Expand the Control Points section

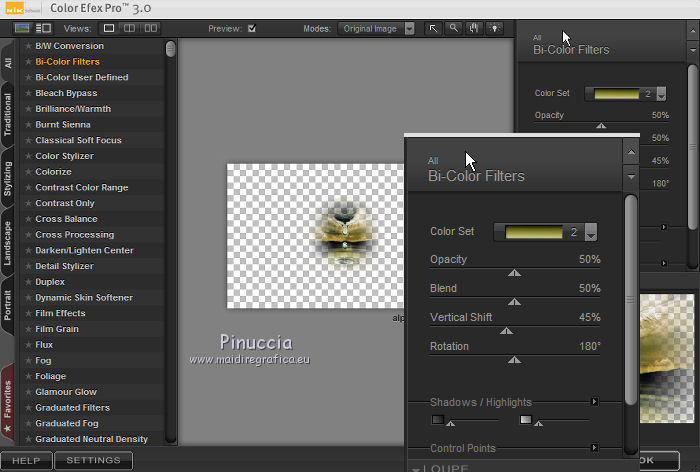(x=594, y=448)
